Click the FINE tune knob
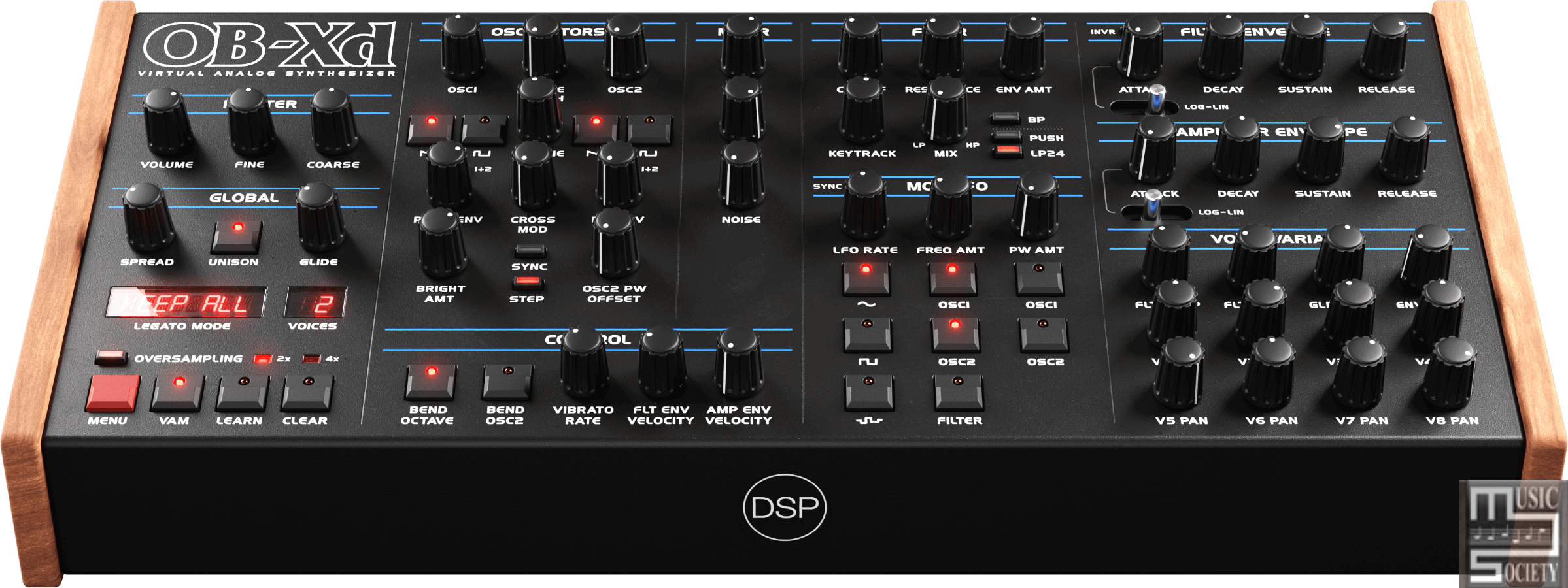 coord(250,122)
